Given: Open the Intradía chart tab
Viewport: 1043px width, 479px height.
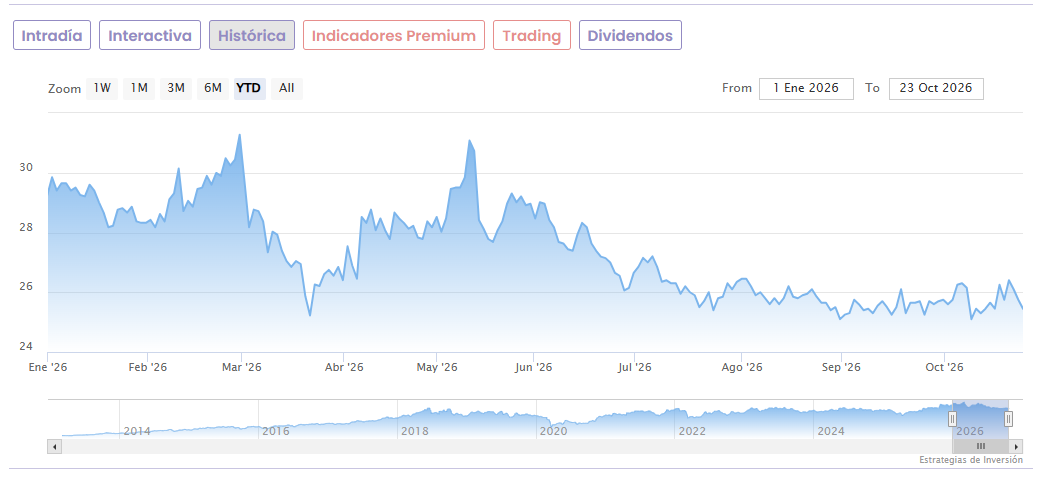Looking at the screenshot, I should [52, 35].
